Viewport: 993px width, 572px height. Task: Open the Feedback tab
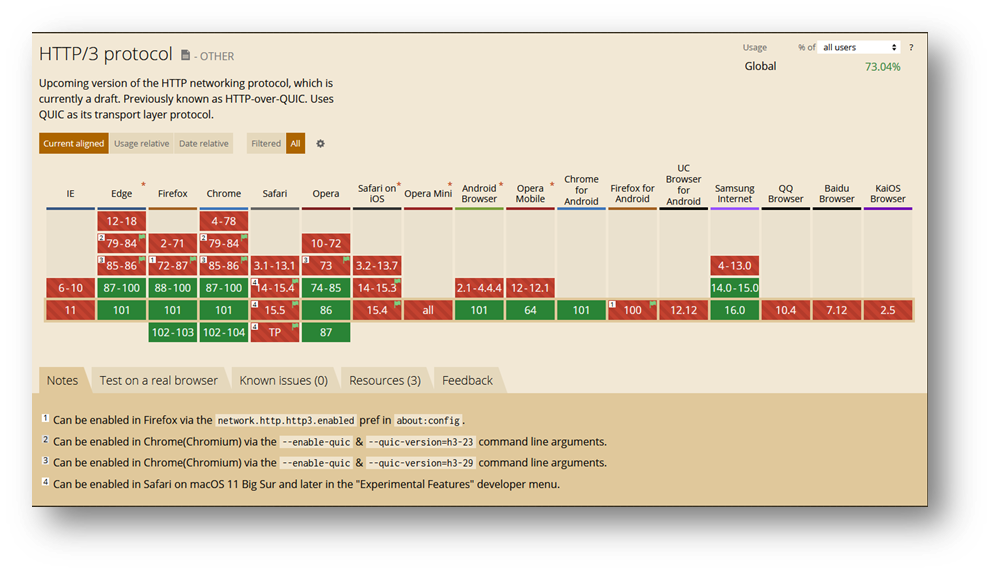467,380
